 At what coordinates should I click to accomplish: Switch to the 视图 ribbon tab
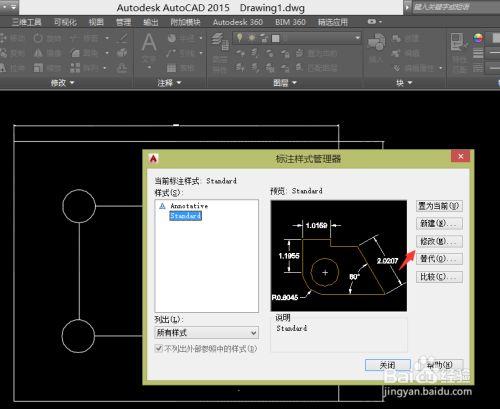[x=96, y=22]
